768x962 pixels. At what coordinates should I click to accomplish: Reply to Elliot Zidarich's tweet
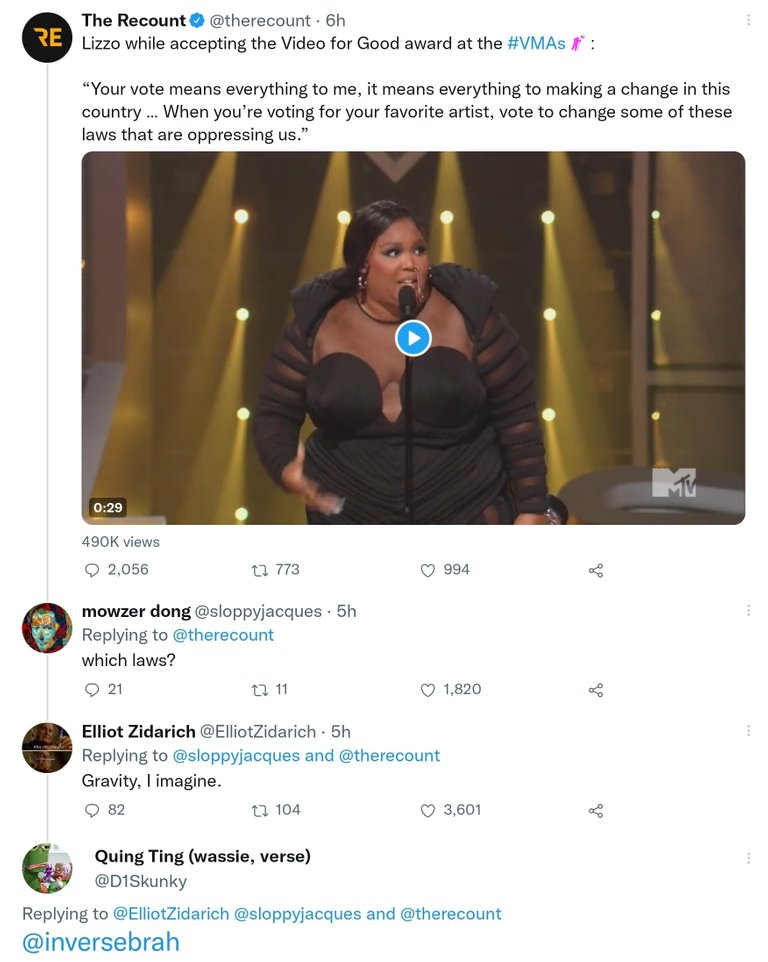click(91, 810)
